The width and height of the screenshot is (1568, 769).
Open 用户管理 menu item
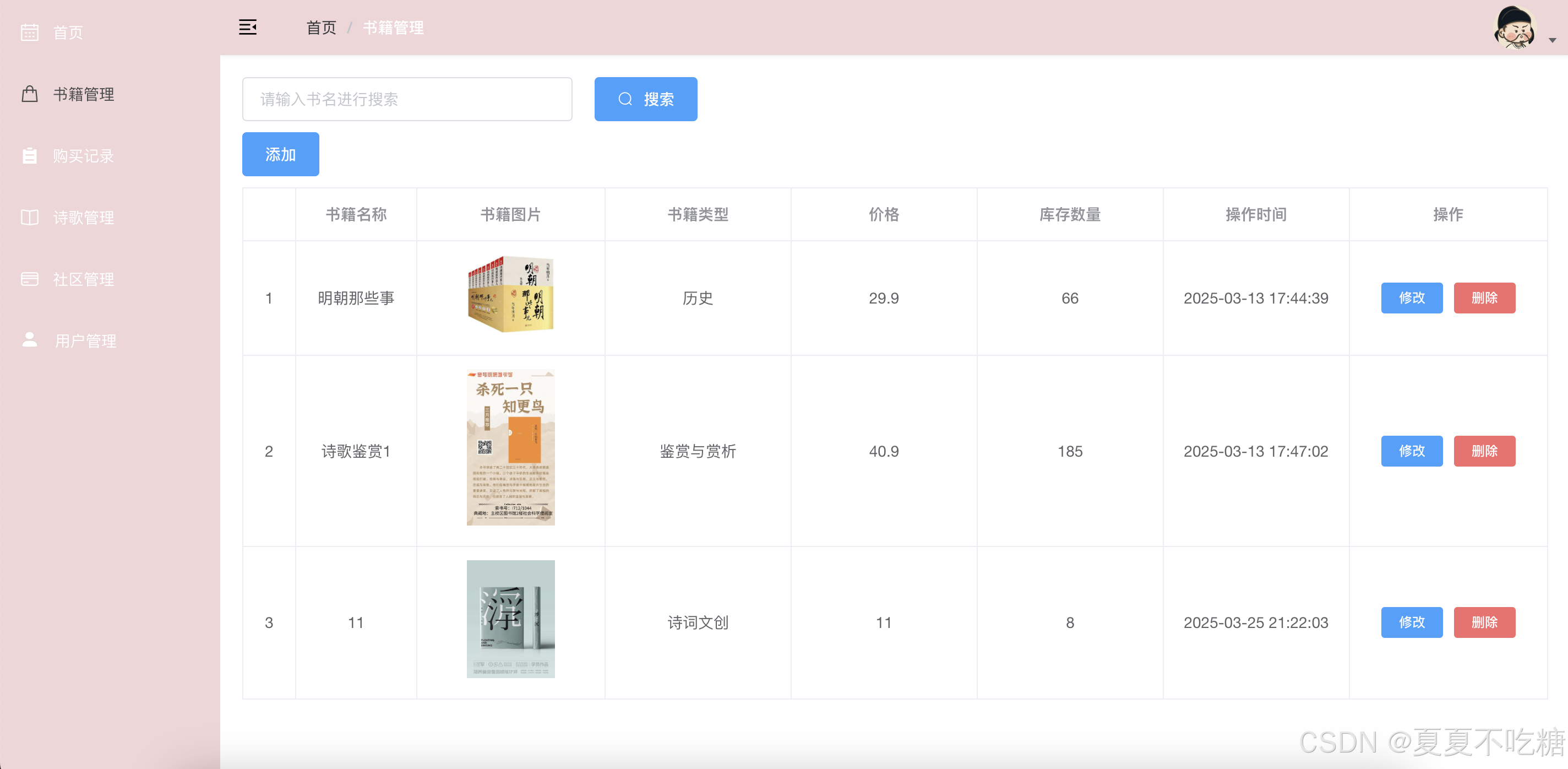[x=85, y=340]
